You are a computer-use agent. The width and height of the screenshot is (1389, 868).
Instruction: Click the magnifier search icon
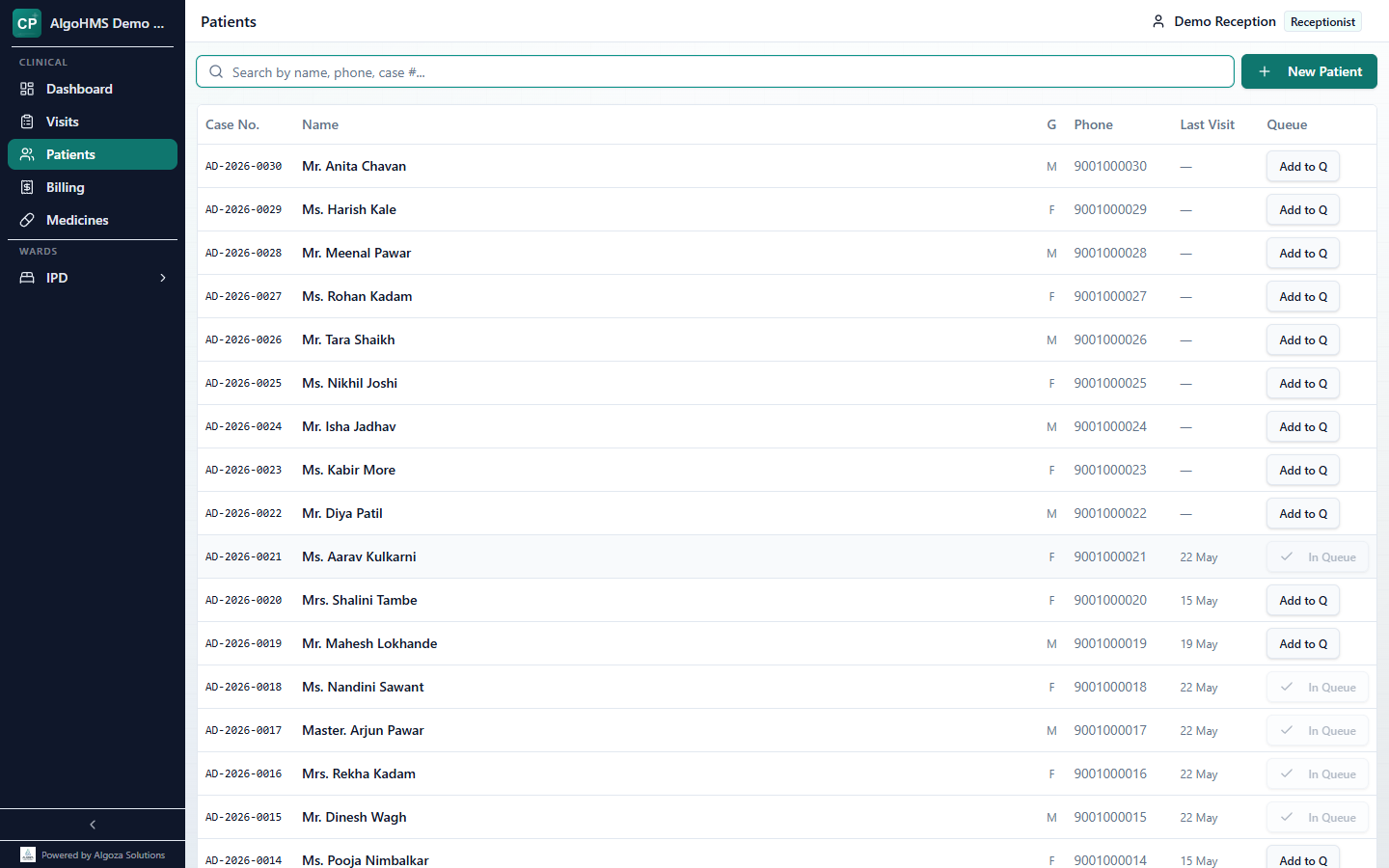216,71
